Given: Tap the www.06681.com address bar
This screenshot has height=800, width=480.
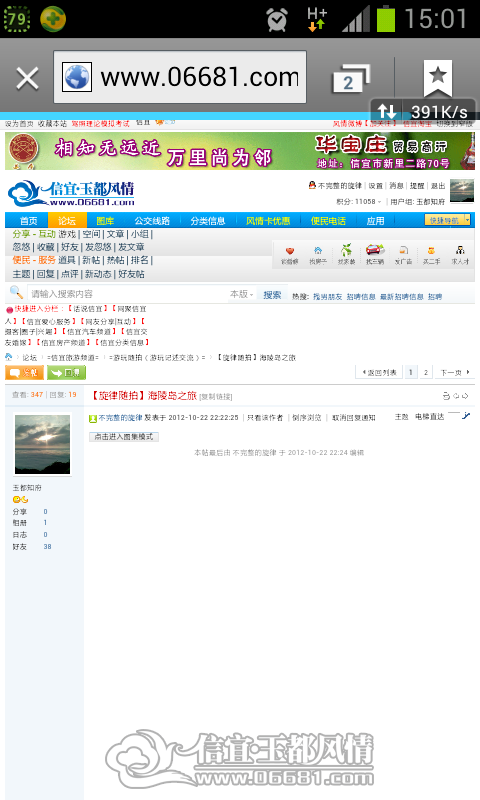Looking at the screenshot, I should 180,77.
